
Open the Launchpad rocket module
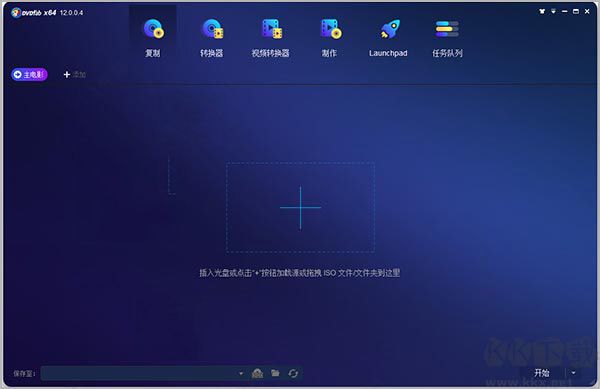(388, 38)
